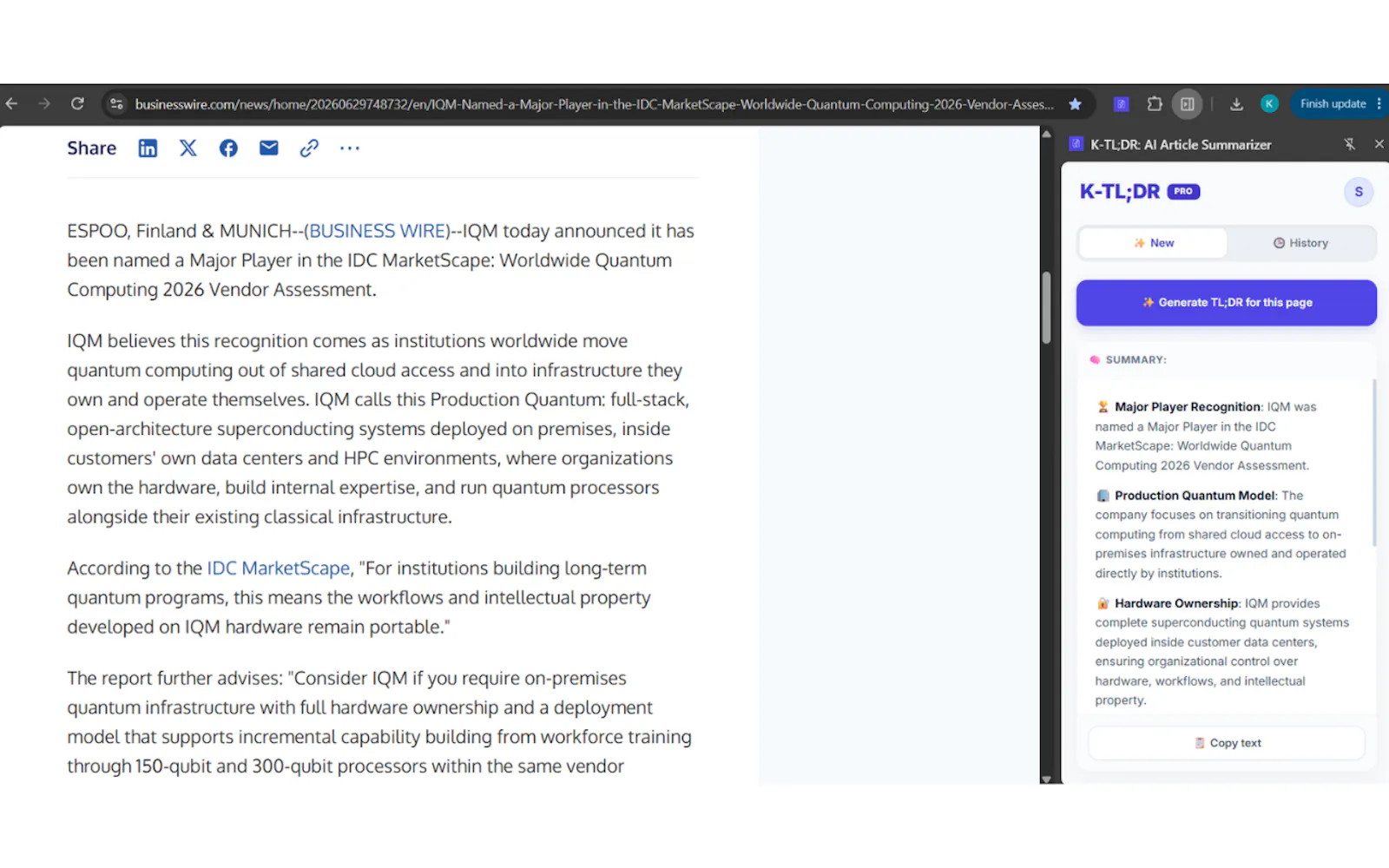Select the New tab
The width and height of the screenshot is (1389, 868).
click(x=1153, y=243)
